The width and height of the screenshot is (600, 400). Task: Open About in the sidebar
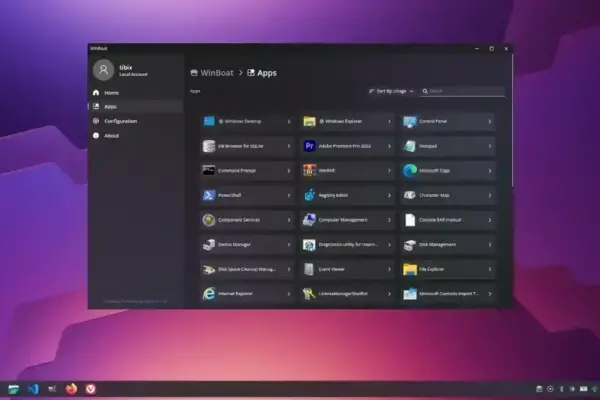point(136,136)
